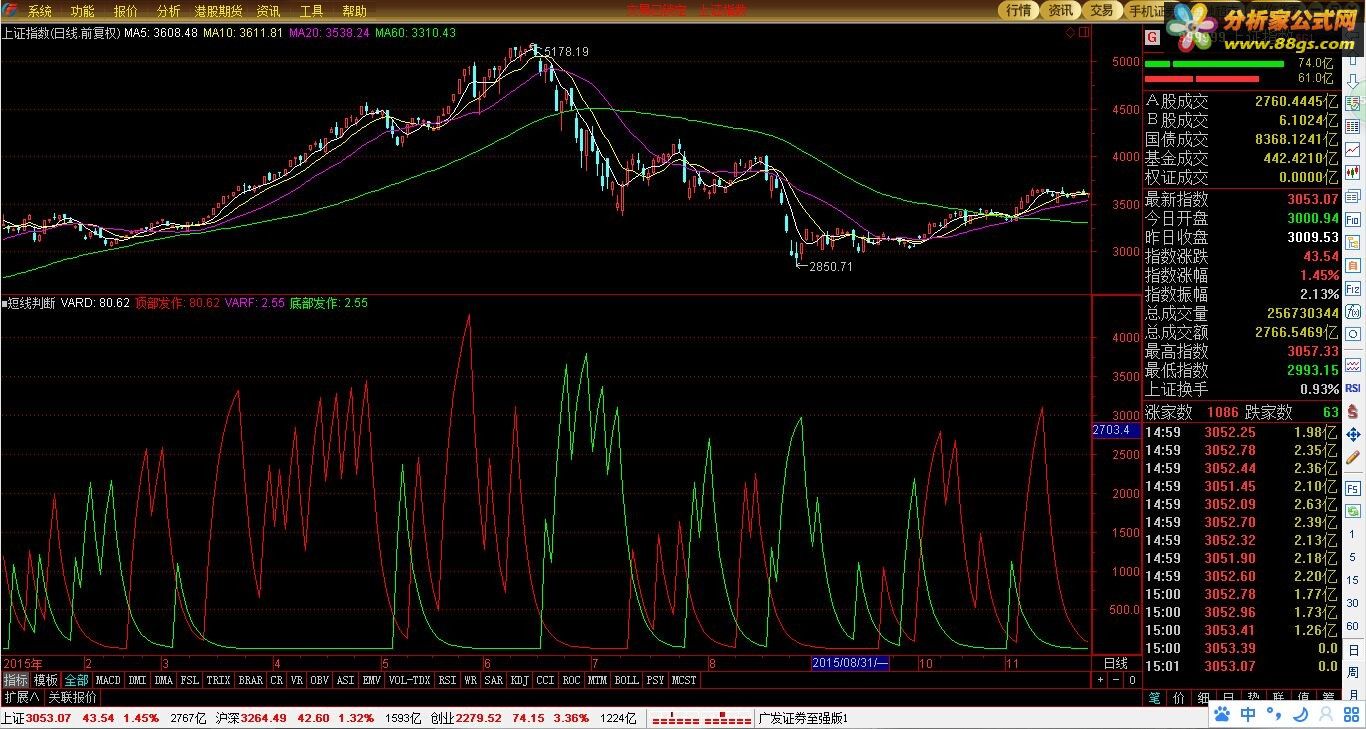
Task: Open the 分析 menu
Action: (x=169, y=11)
